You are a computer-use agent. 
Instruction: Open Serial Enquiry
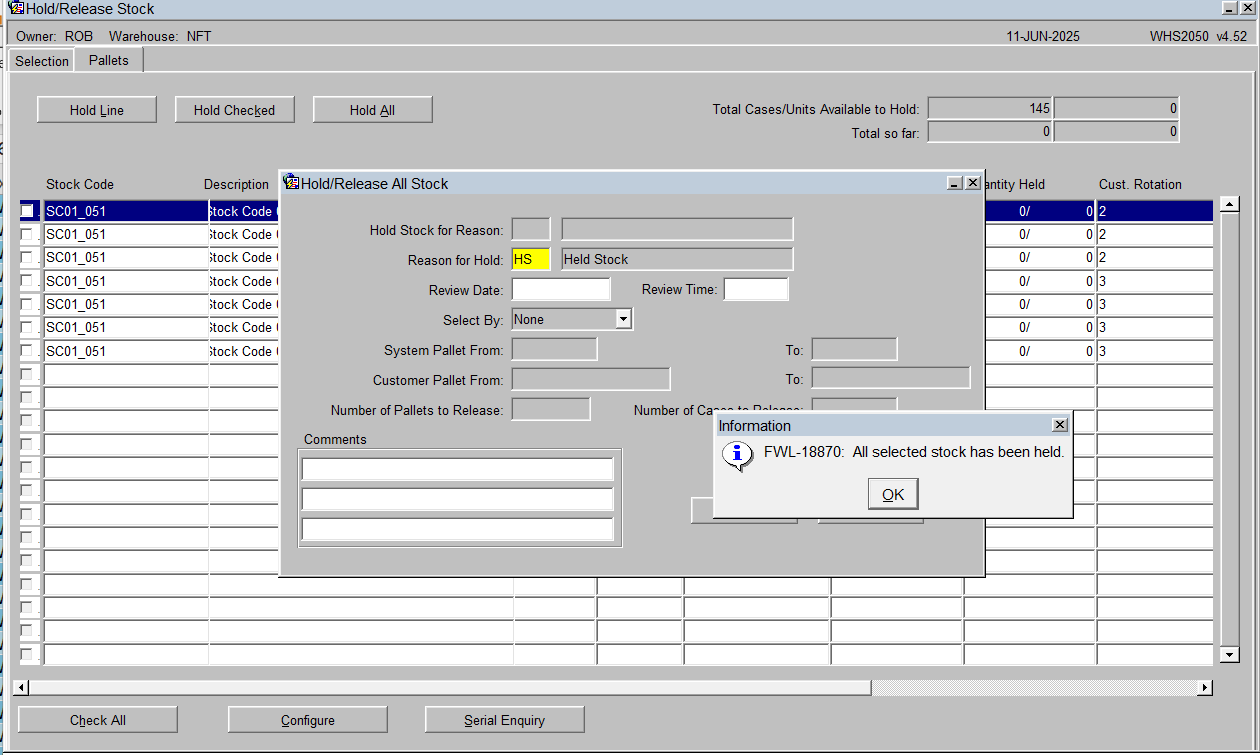tap(505, 720)
